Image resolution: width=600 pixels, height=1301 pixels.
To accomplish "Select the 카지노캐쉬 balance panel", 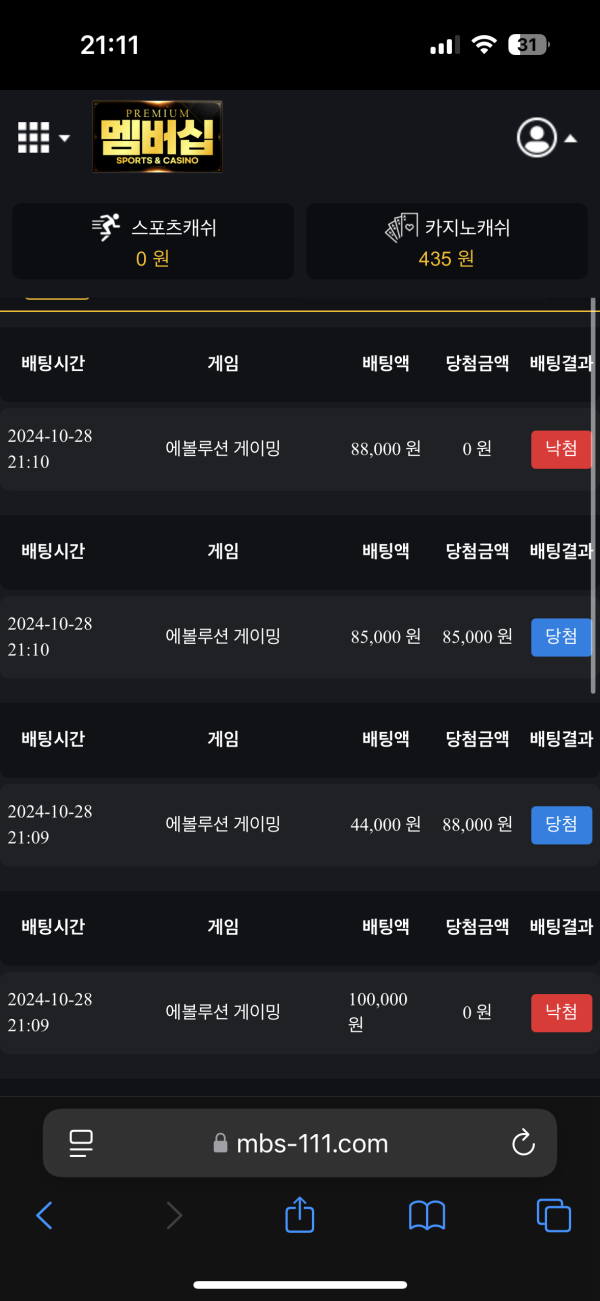I will pos(447,242).
